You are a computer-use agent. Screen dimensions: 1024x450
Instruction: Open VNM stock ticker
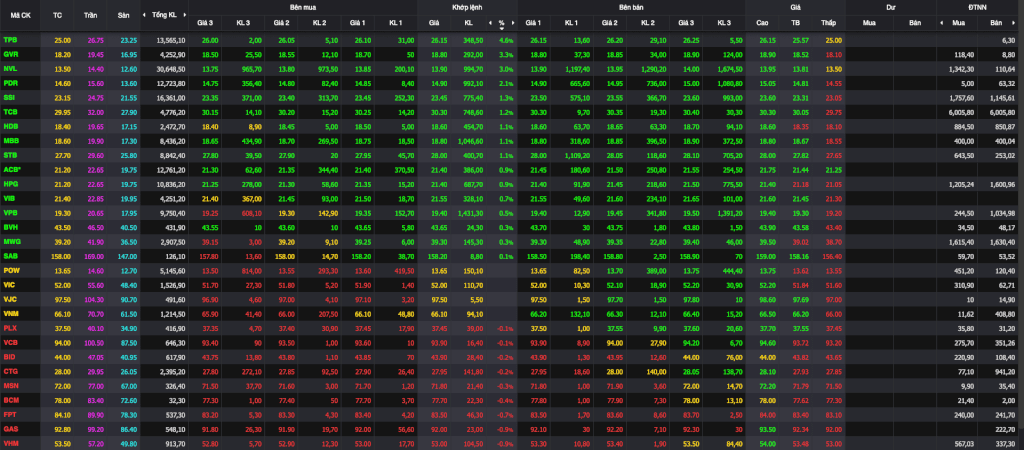(x=10, y=313)
